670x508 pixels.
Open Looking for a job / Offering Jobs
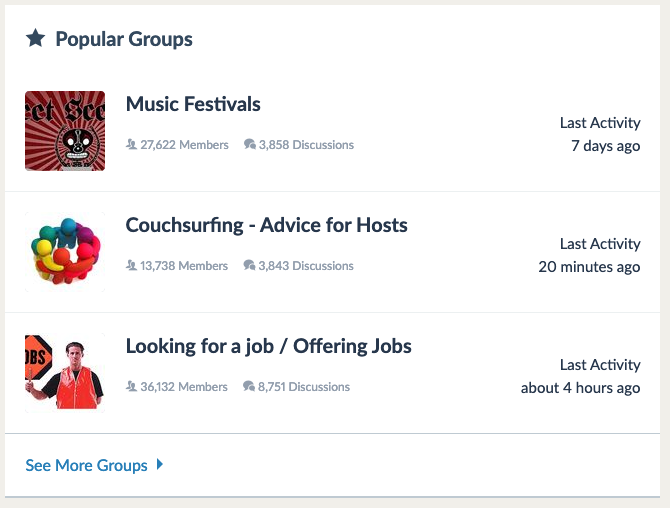268,346
